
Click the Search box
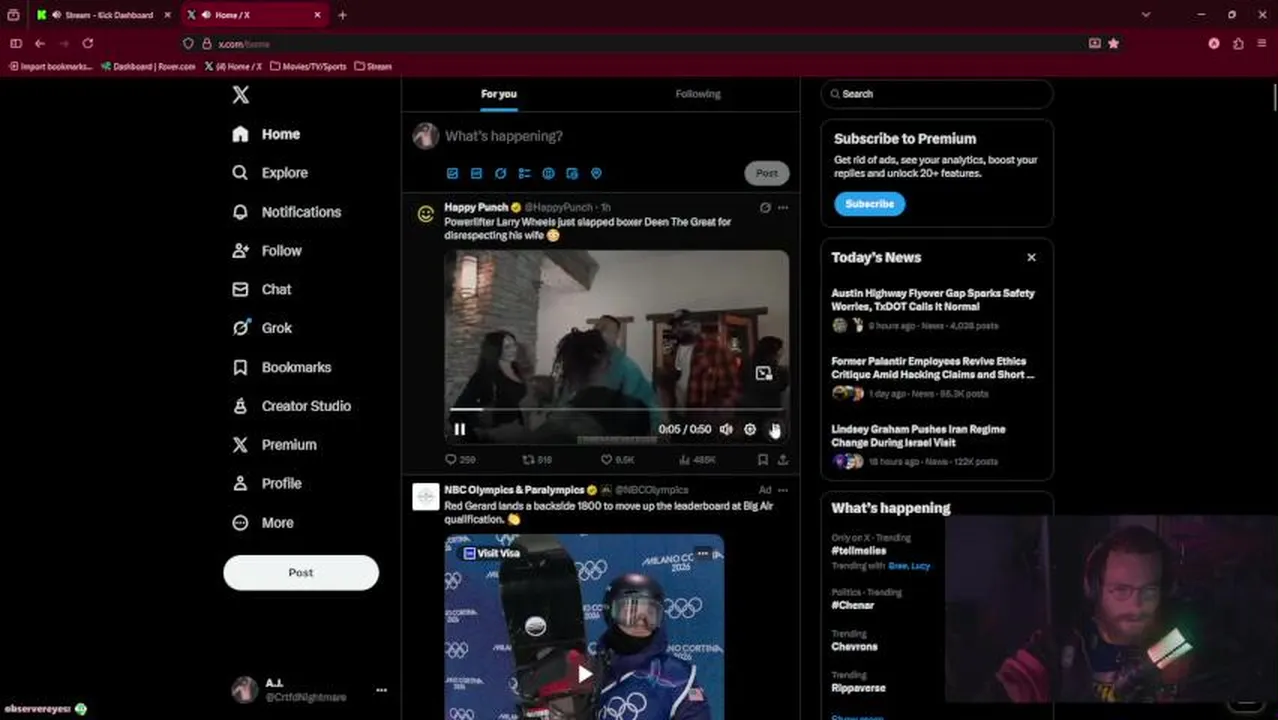pyautogui.click(x=937, y=94)
